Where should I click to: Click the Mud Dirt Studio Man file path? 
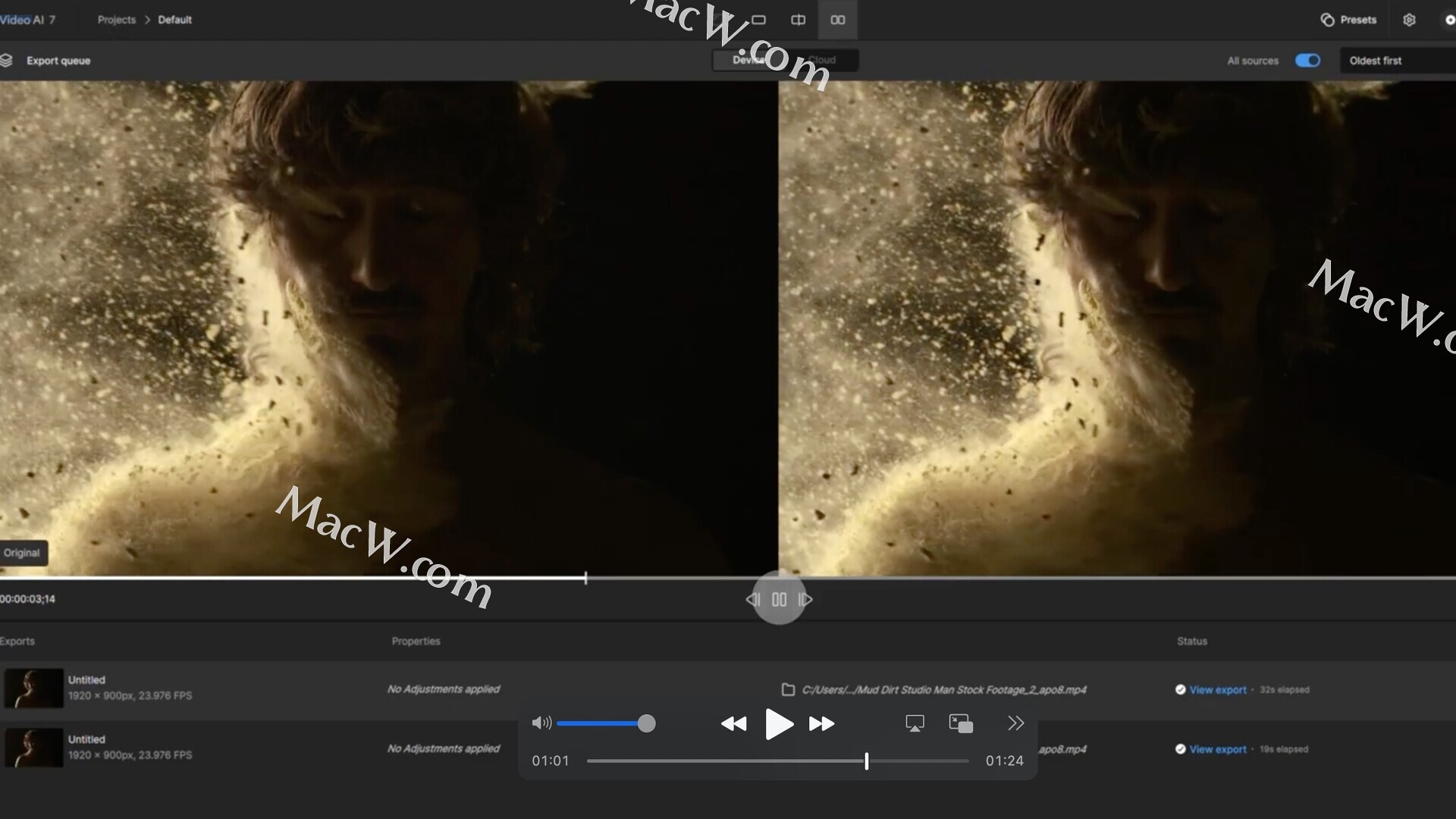(944, 689)
